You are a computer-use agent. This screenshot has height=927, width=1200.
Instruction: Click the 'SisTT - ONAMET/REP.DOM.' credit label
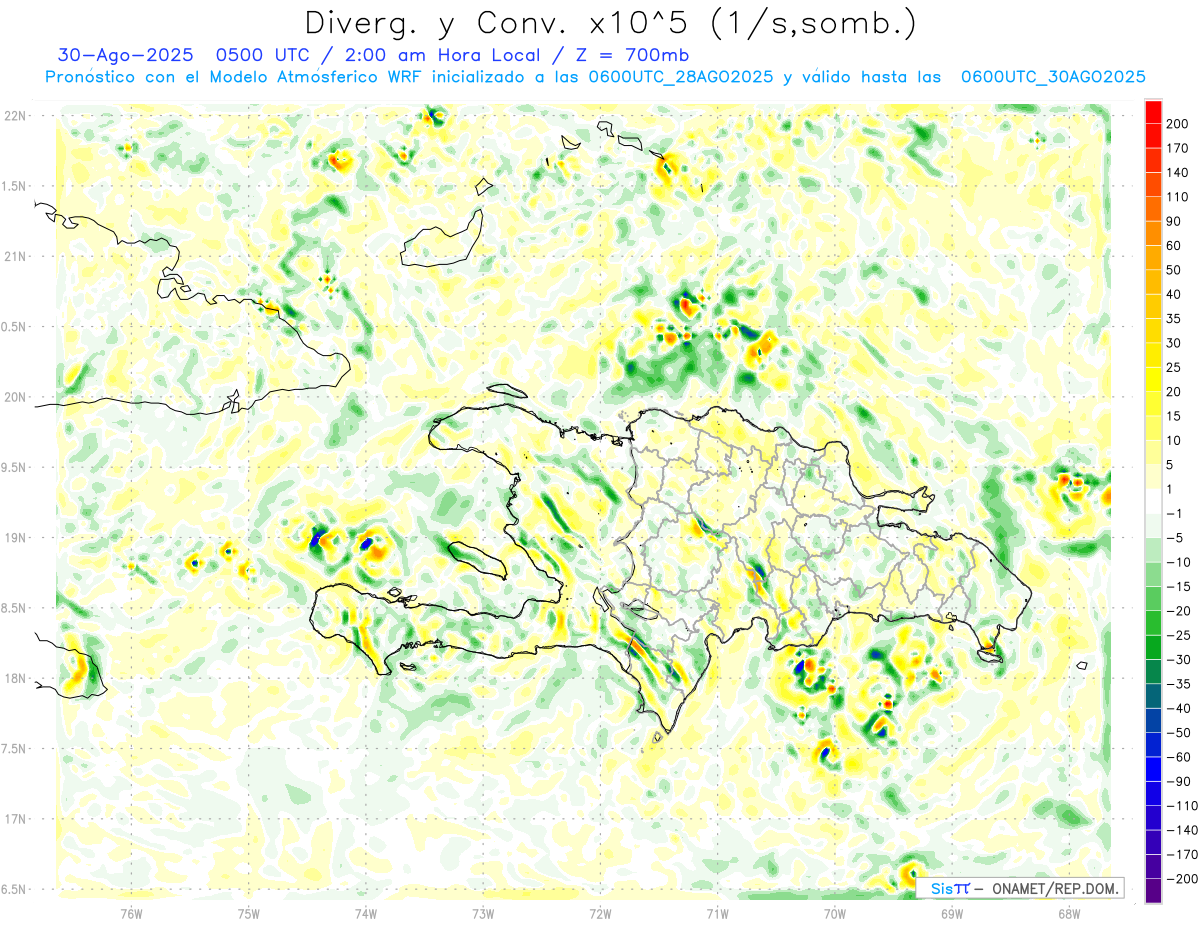[x=1020, y=888]
